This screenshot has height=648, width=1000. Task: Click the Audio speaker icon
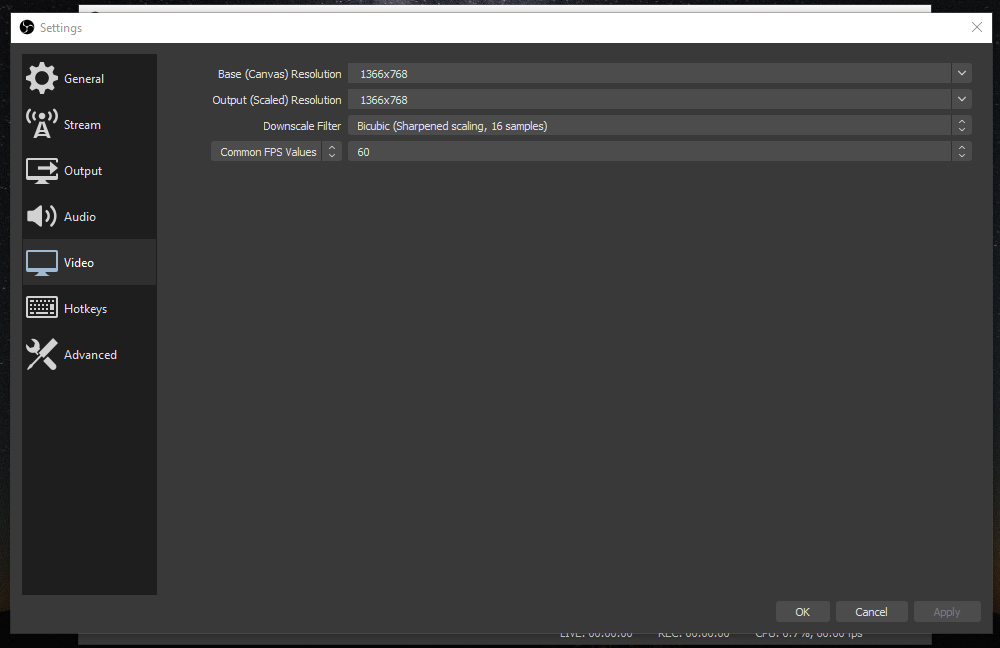[42, 217]
